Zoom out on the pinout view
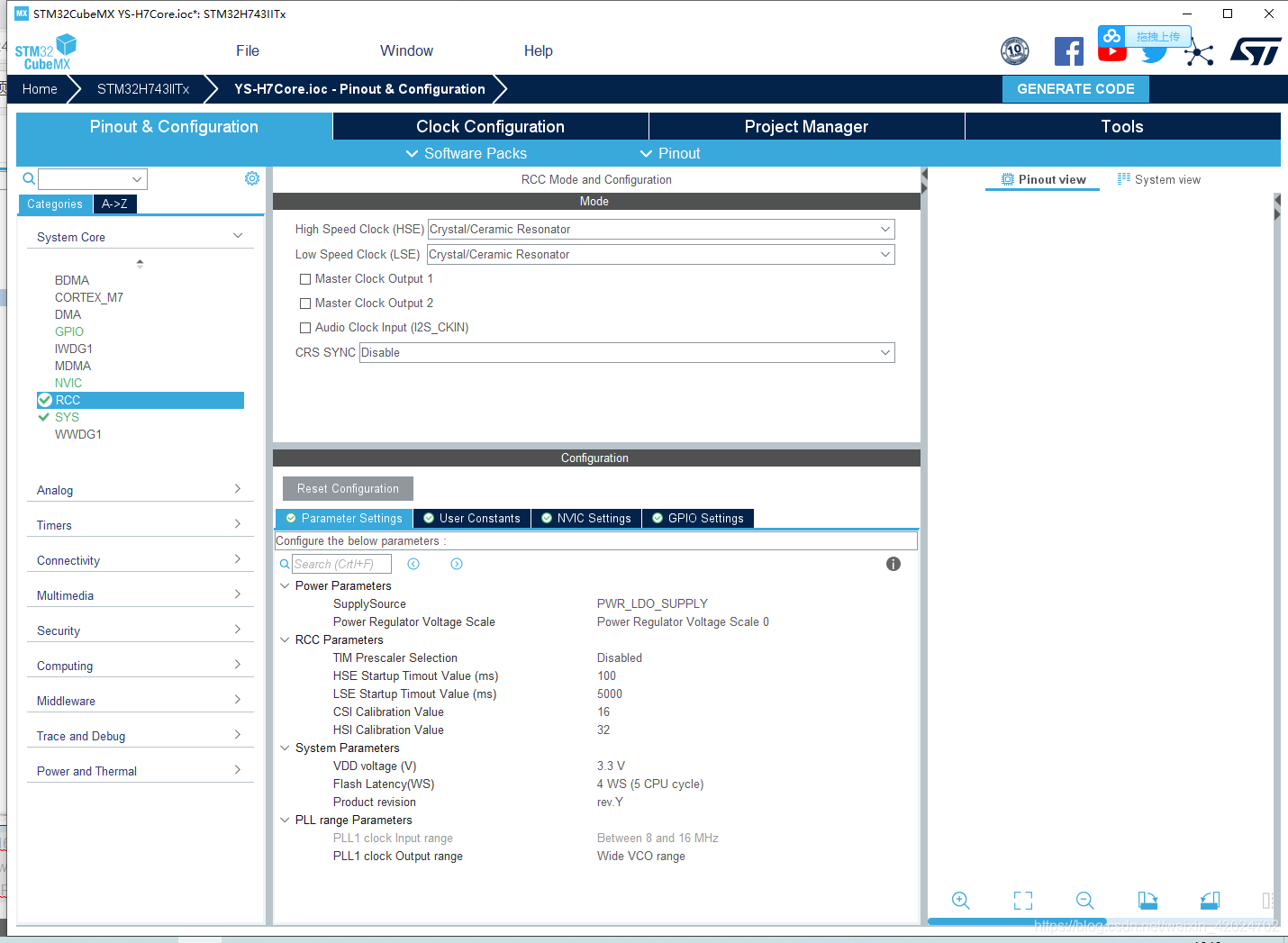Viewport: 1288px width, 943px height. point(1085,901)
